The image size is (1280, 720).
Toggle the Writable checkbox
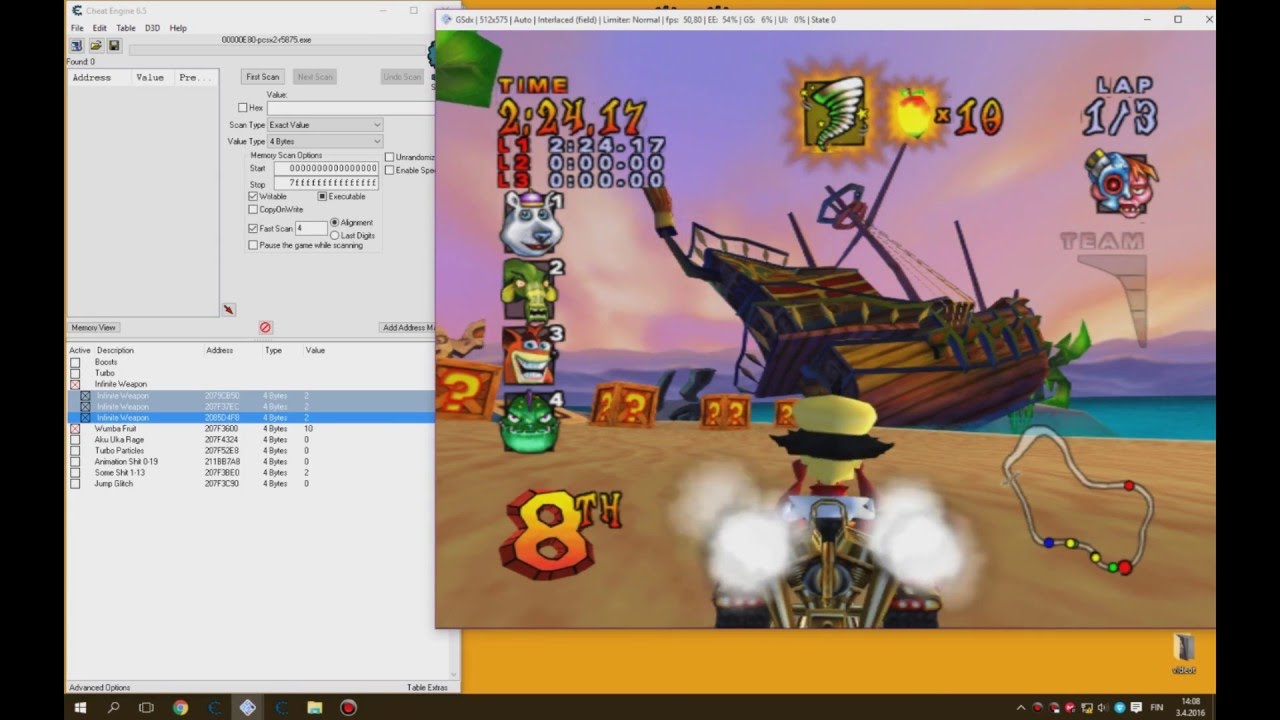[x=253, y=196]
